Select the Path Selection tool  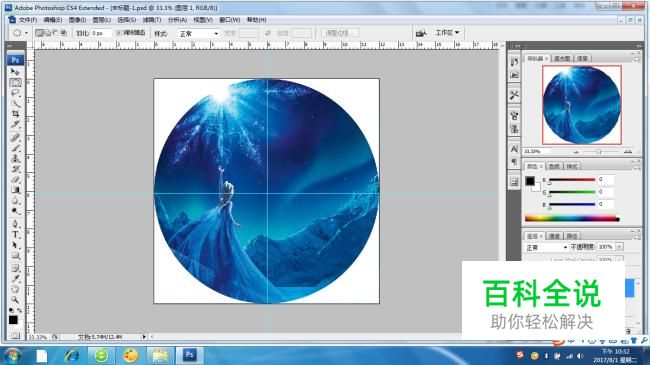click(x=15, y=245)
